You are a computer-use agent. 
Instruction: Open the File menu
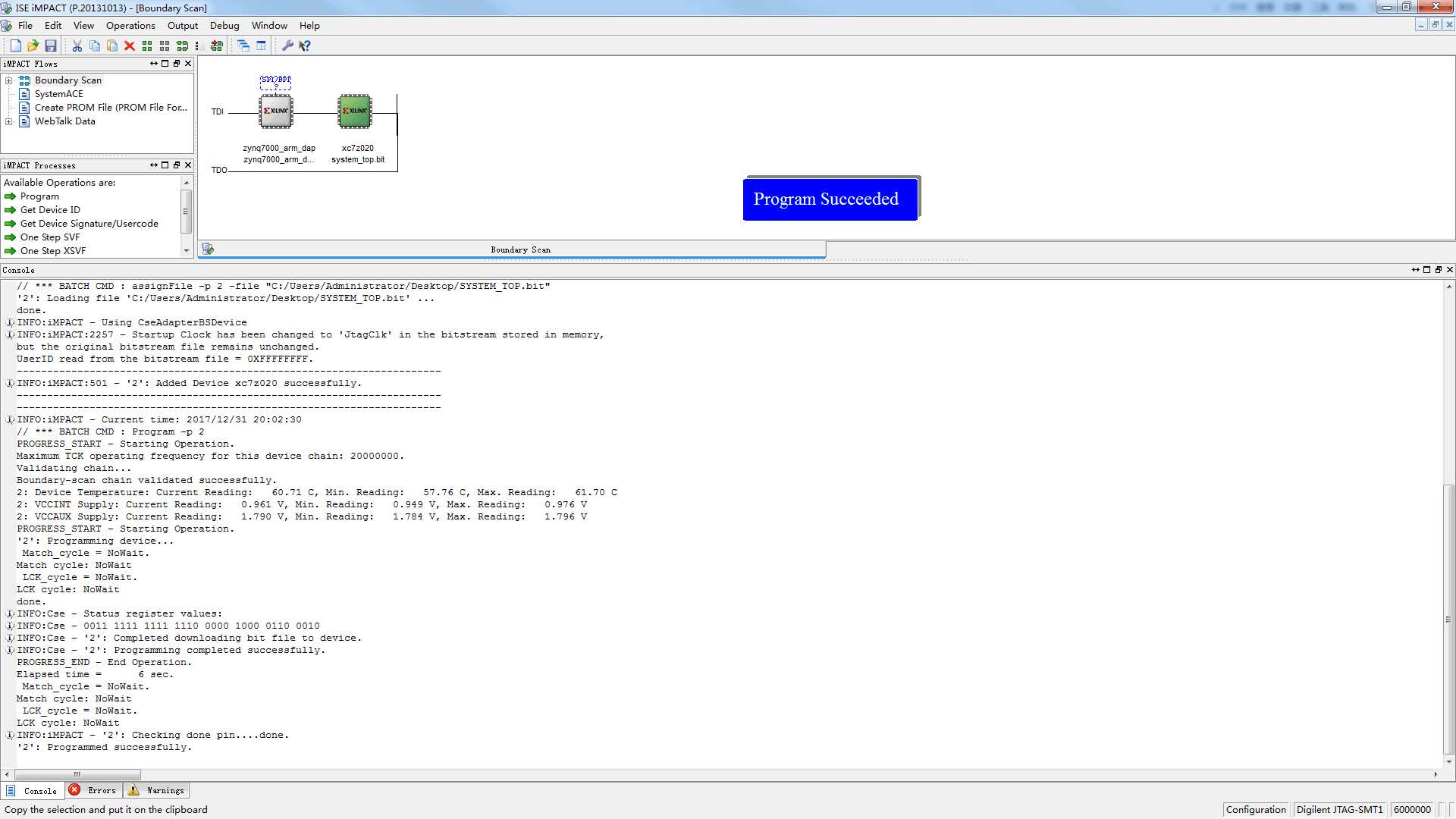(x=25, y=26)
